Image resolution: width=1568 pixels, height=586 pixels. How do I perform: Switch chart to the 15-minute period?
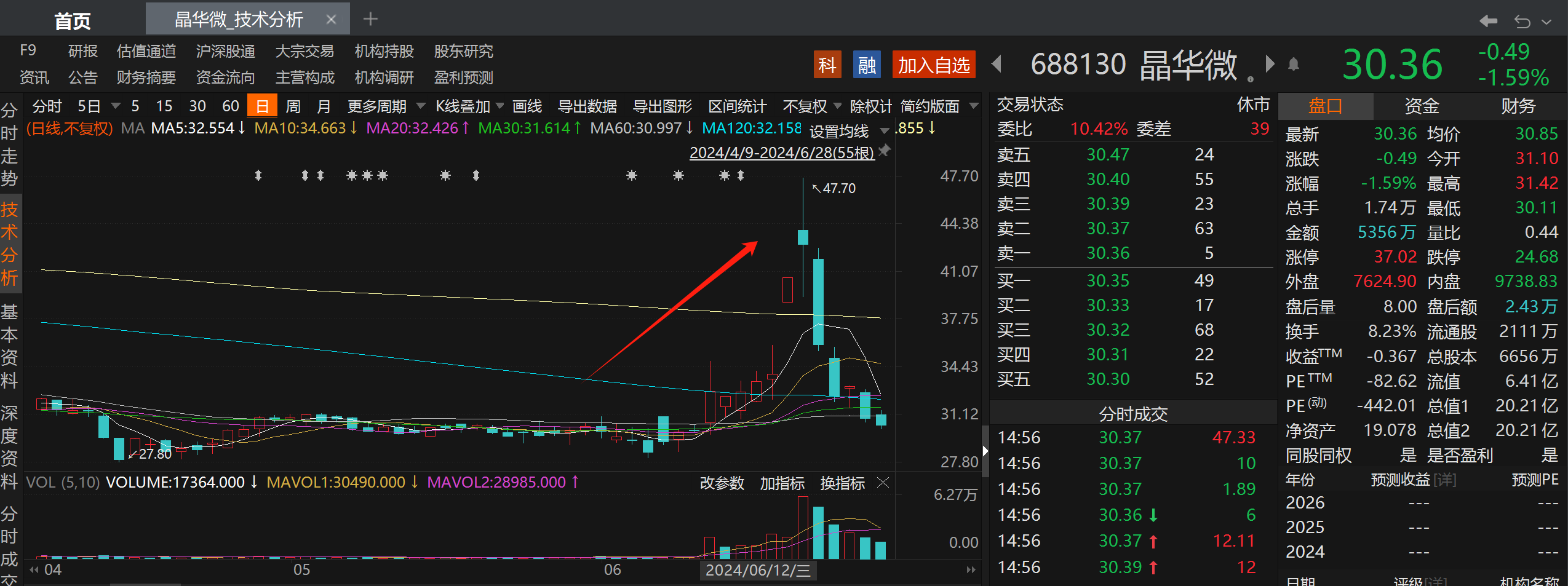coord(164,106)
